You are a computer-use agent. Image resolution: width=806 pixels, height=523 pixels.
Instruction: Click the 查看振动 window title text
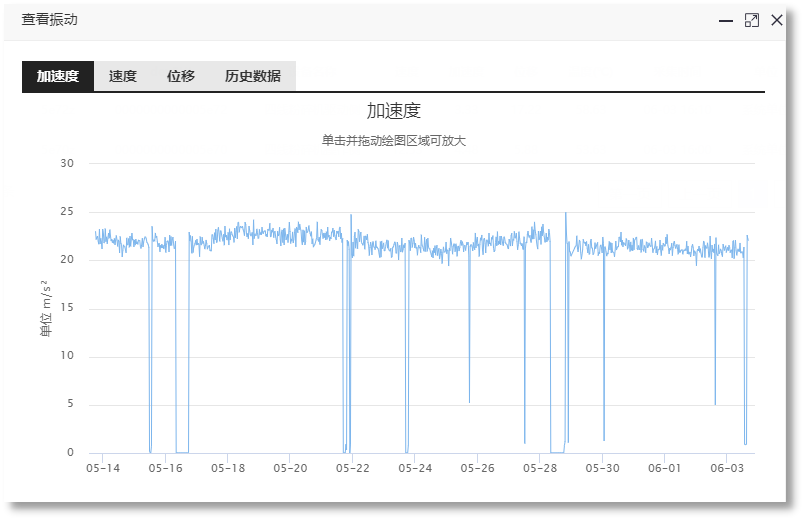(x=49, y=20)
